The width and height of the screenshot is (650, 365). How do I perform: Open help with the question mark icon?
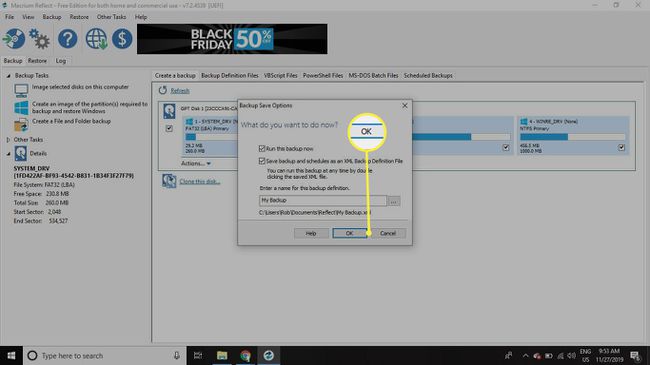[x=68, y=39]
